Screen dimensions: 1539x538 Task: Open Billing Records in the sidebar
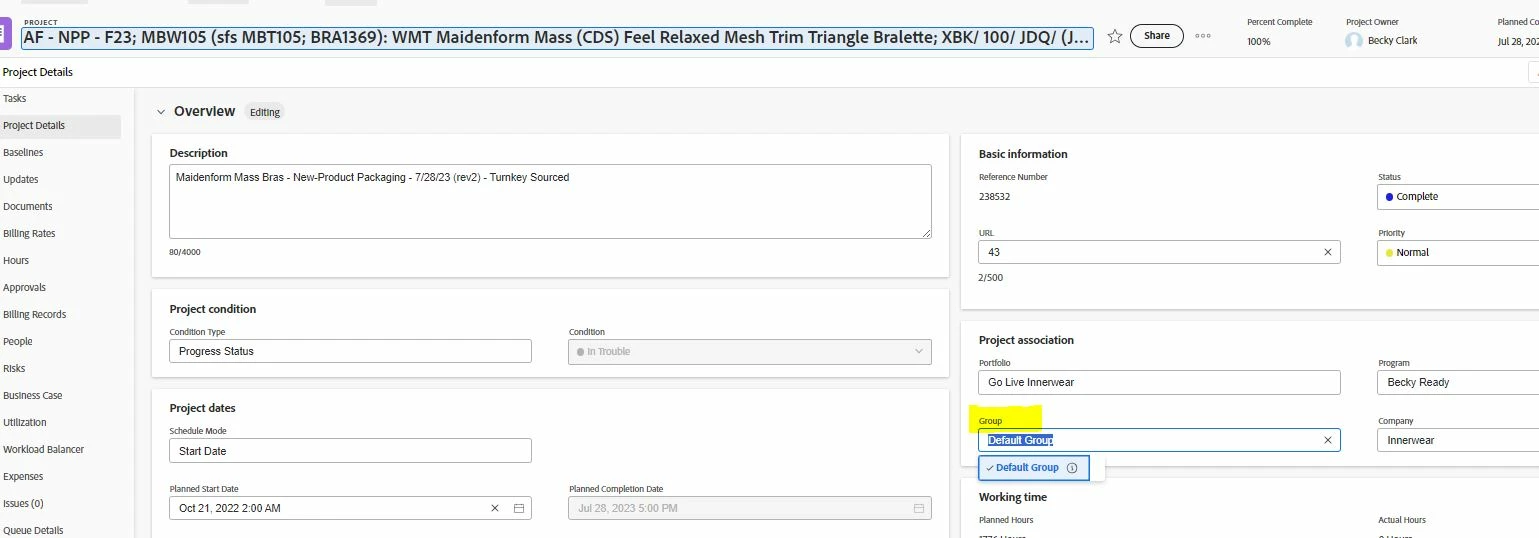click(x=35, y=315)
